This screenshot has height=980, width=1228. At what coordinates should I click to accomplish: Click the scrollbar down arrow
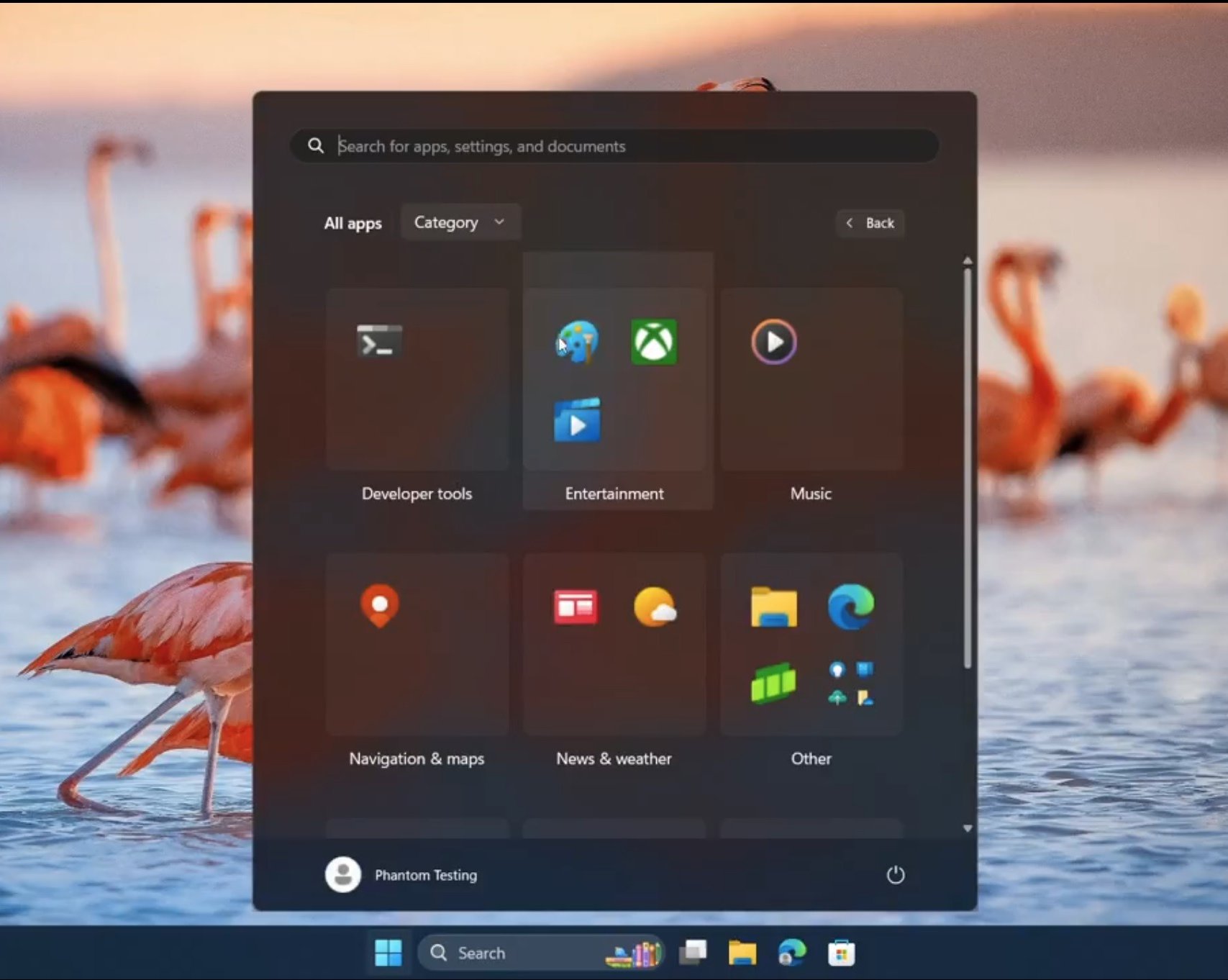pos(968,828)
